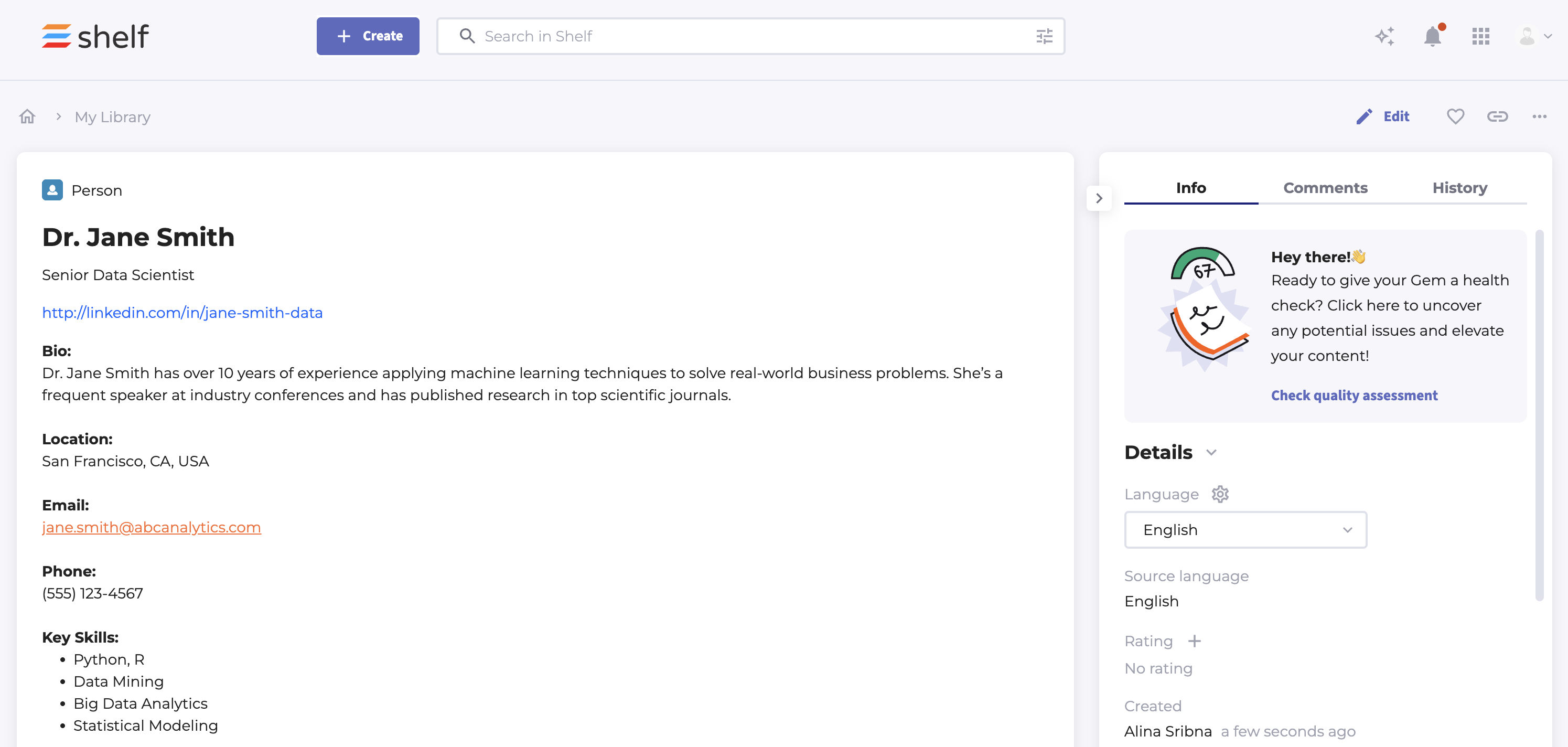Open the more options ellipsis menu

pyautogui.click(x=1539, y=116)
